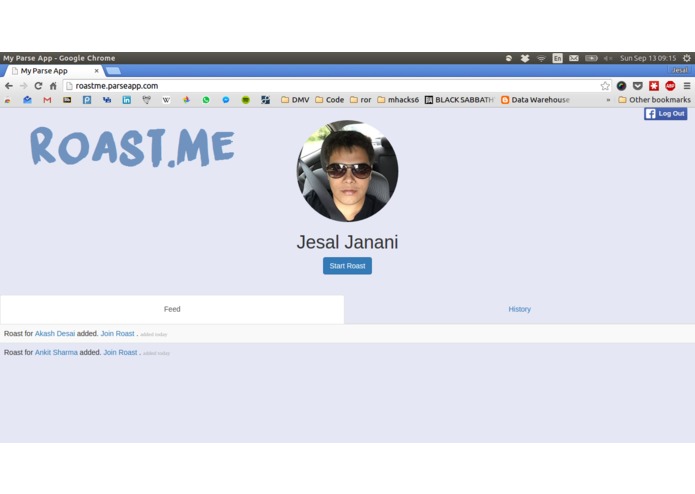Image resolution: width=695 pixels, height=494 pixels.
Task: Click the Dropbox tray icon
Action: click(x=525, y=58)
